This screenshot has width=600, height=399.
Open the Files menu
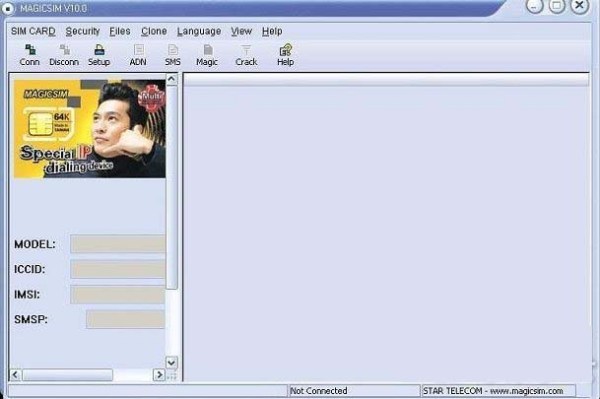point(120,31)
